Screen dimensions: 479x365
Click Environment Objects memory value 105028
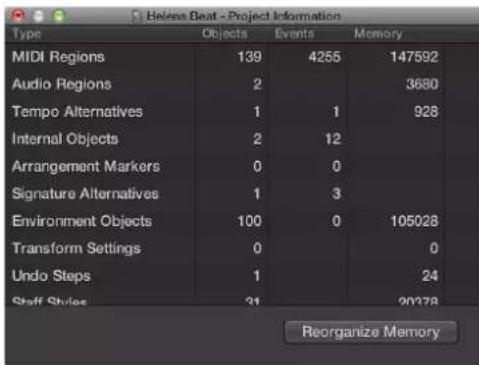414,221
